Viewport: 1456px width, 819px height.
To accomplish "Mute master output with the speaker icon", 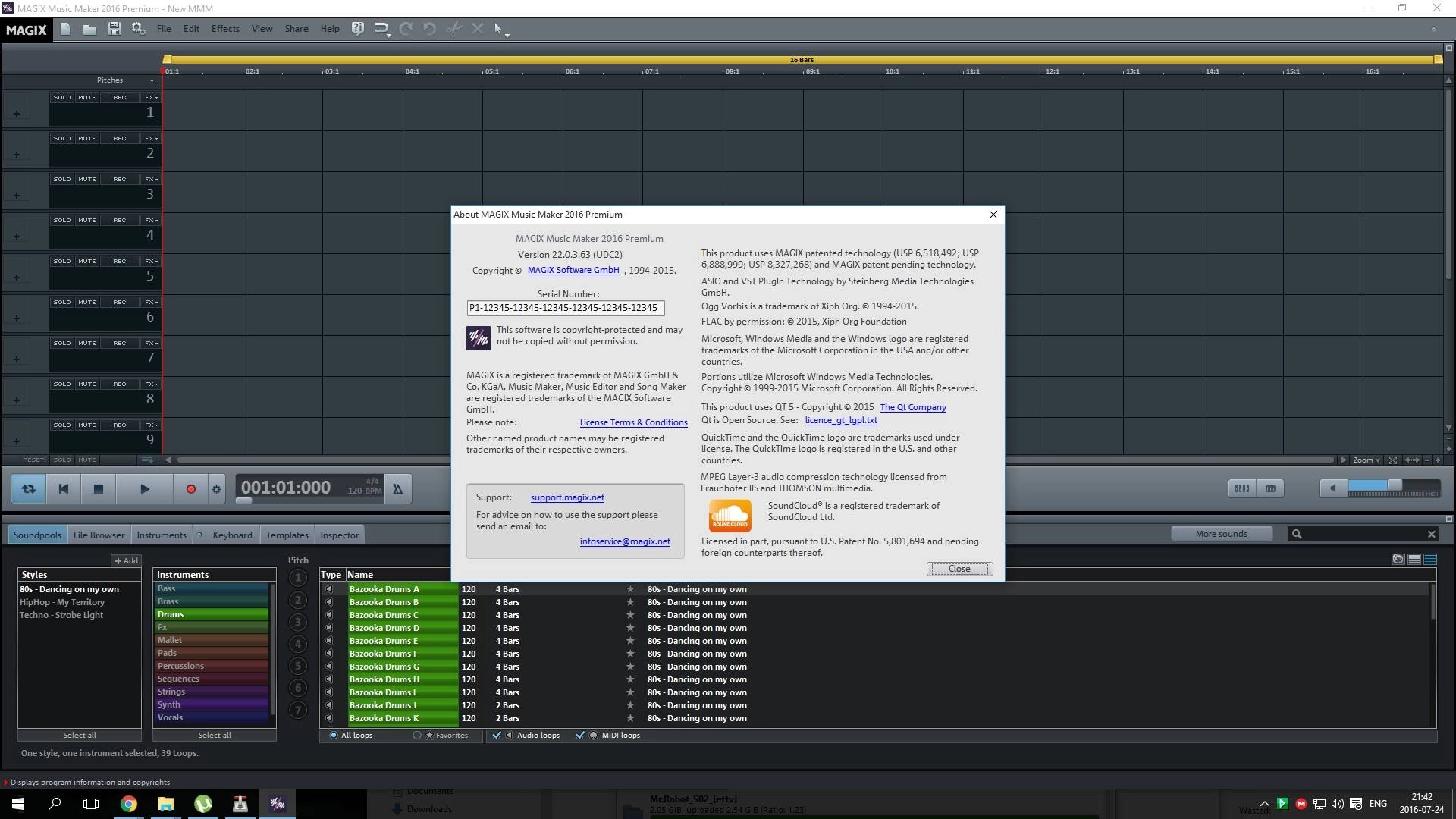I will coord(1333,488).
